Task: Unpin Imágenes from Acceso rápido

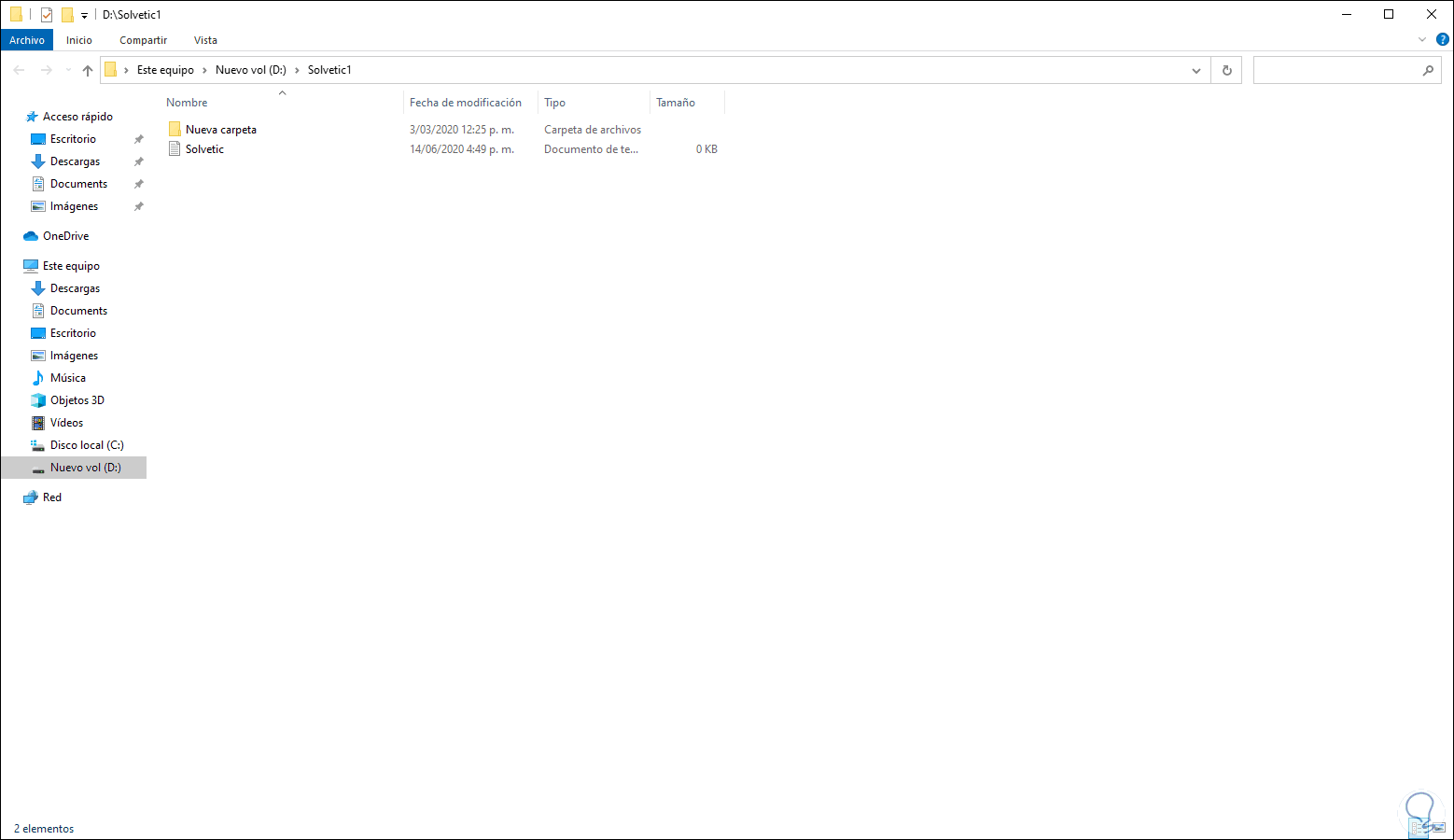Action: pos(138,205)
